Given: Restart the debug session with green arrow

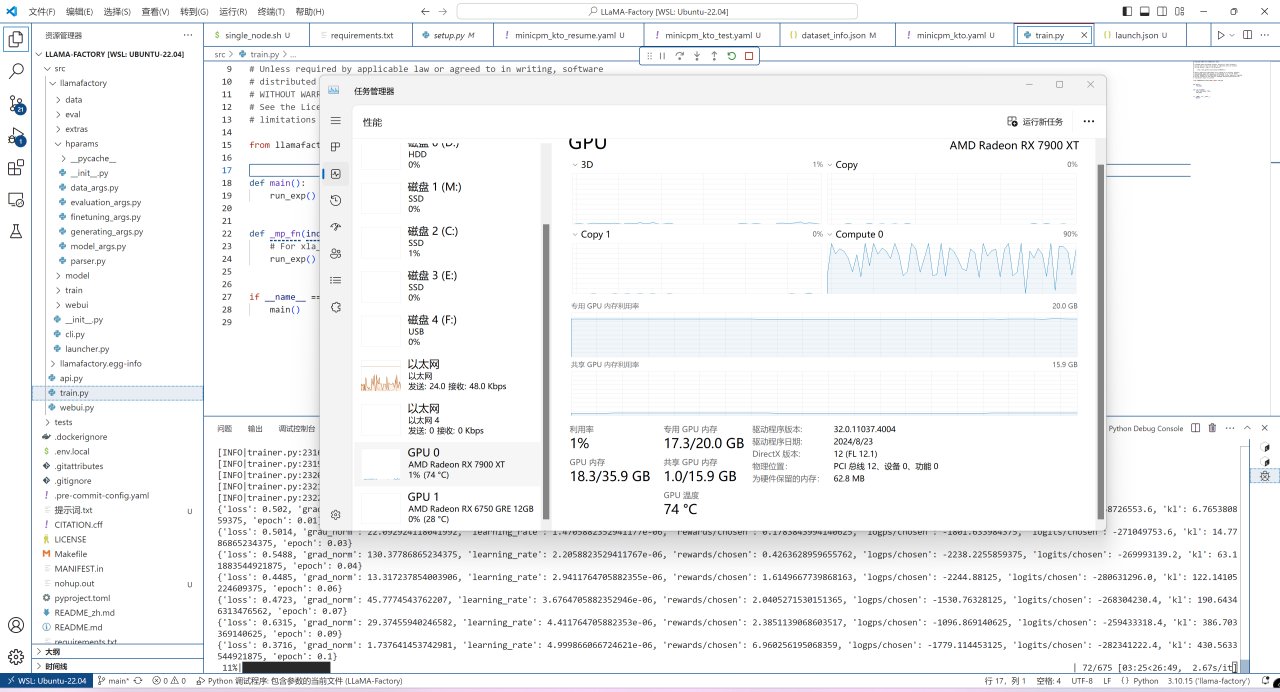Looking at the screenshot, I should coord(731,56).
